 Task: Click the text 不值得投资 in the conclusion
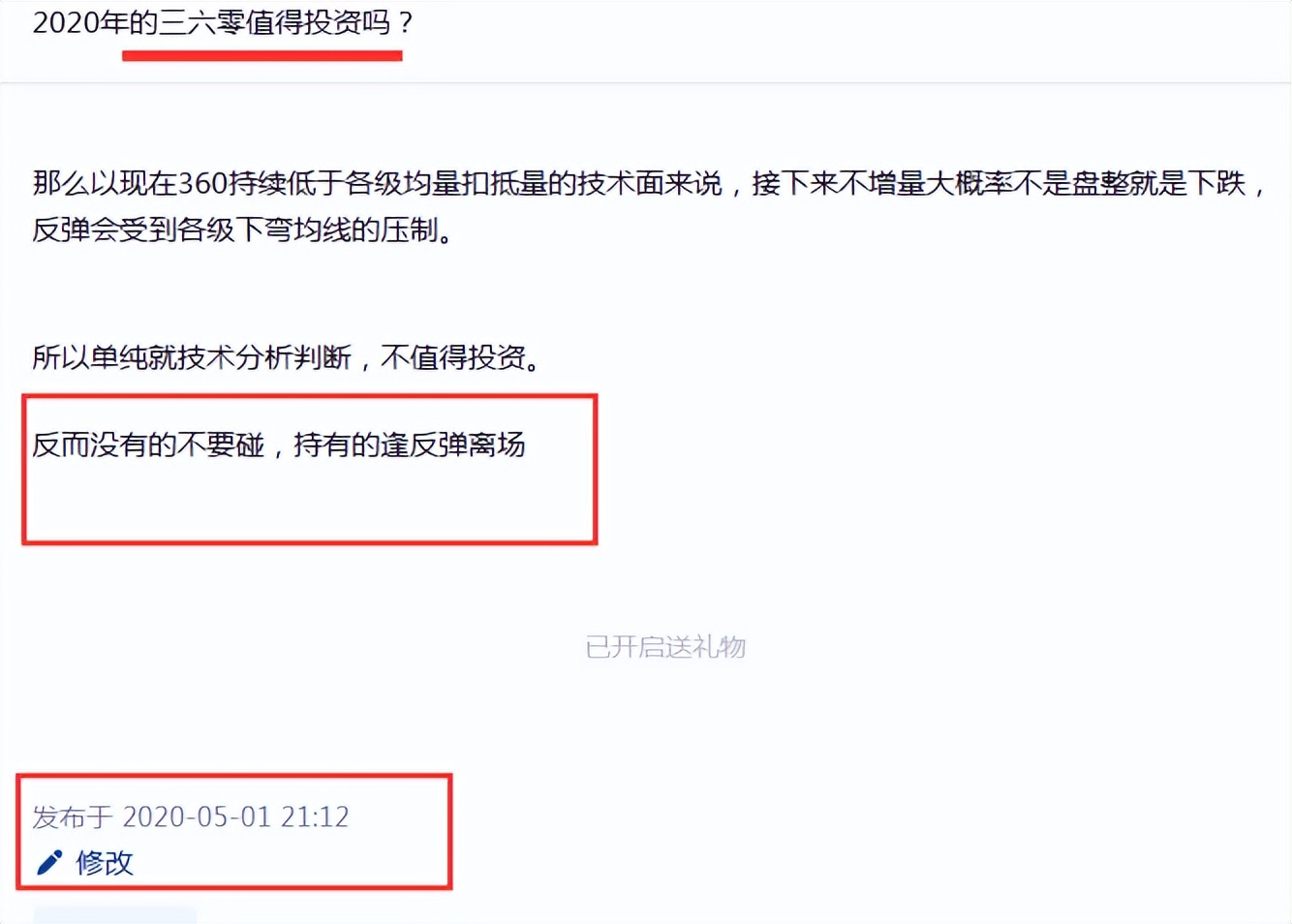point(453,357)
